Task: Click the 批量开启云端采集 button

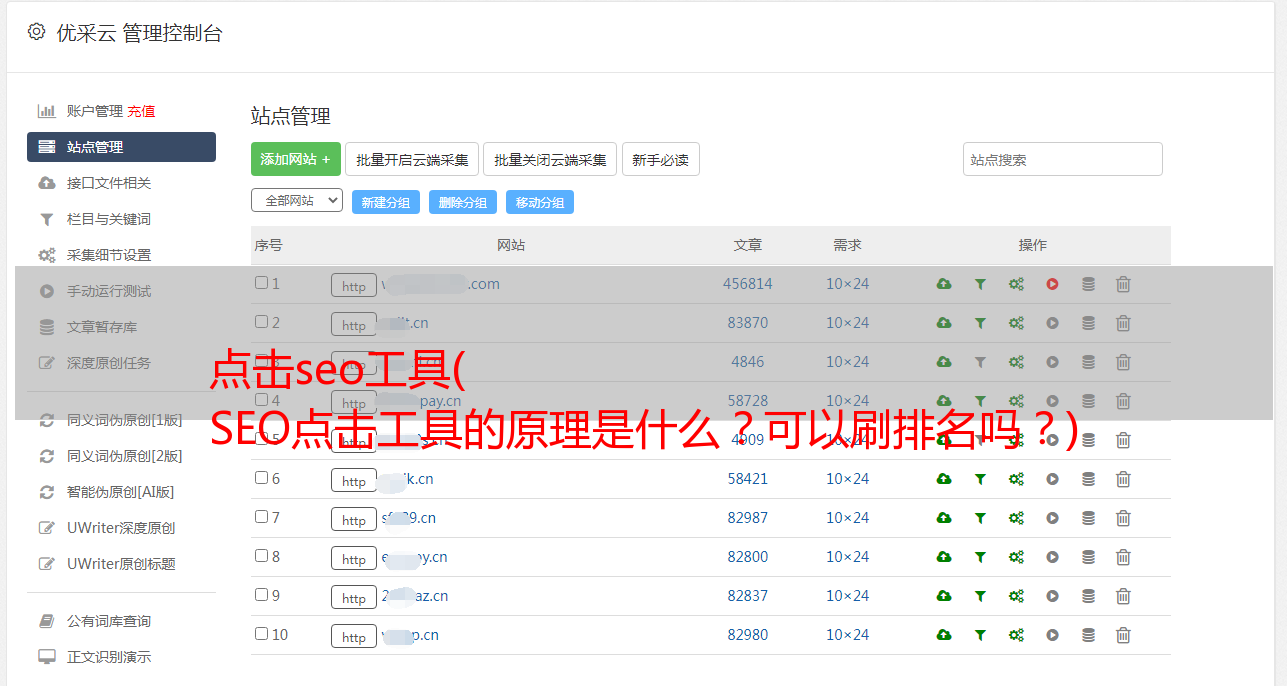Action: point(412,159)
